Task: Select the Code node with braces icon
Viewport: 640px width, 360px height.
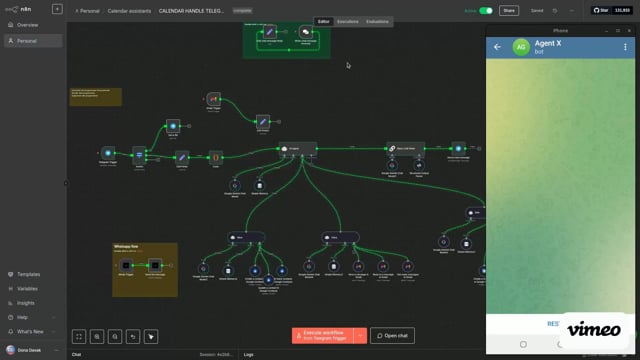Action: (216, 158)
